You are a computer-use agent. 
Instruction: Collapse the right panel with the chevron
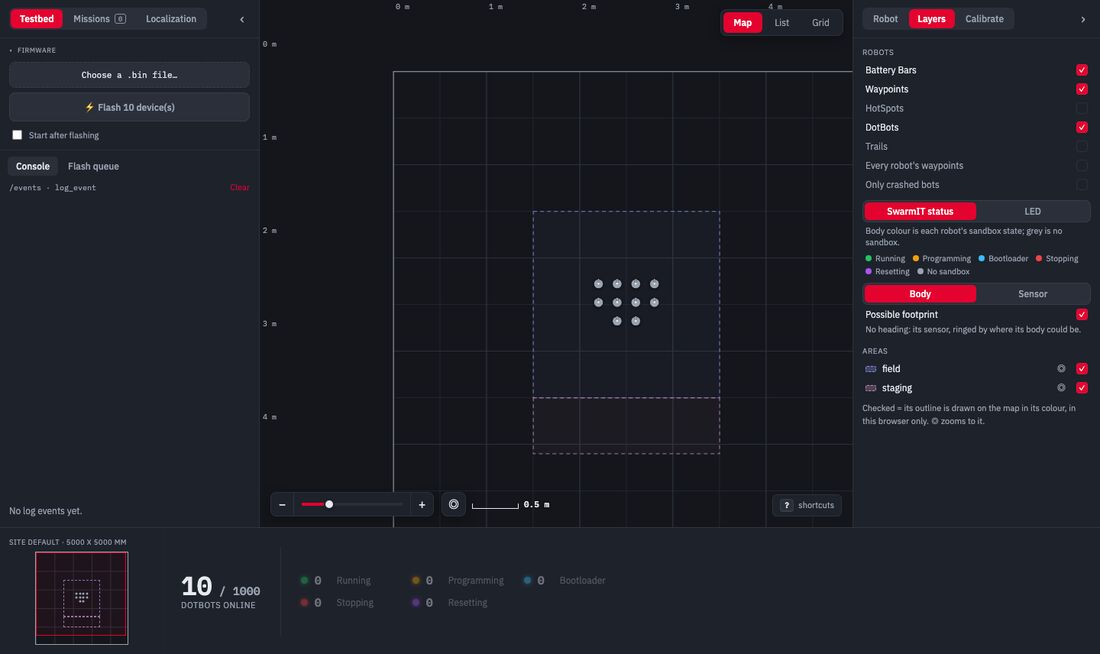click(x=1082, y=19)
